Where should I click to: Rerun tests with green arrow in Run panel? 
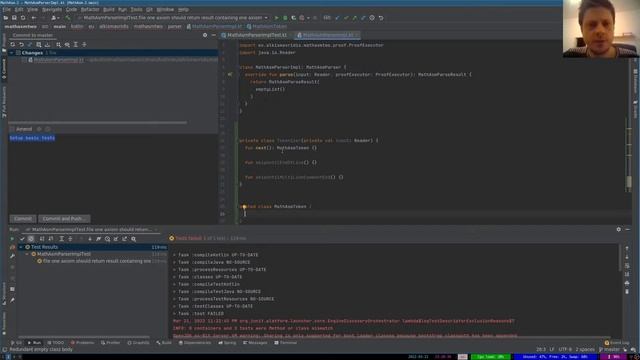tap(12, 239)
